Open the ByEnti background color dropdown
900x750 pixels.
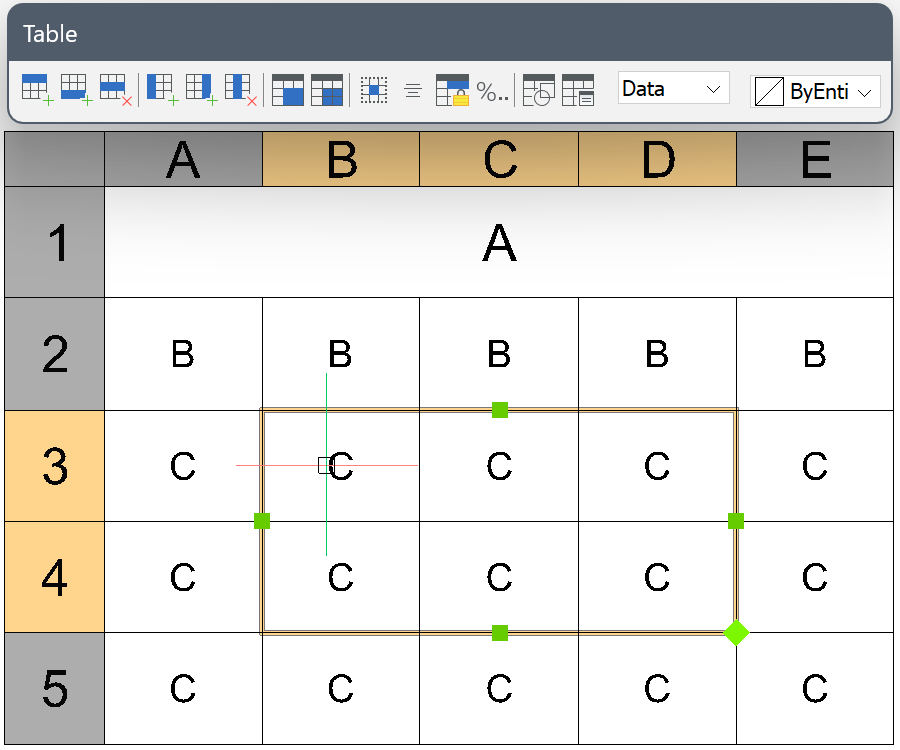[x=815, y=92]
